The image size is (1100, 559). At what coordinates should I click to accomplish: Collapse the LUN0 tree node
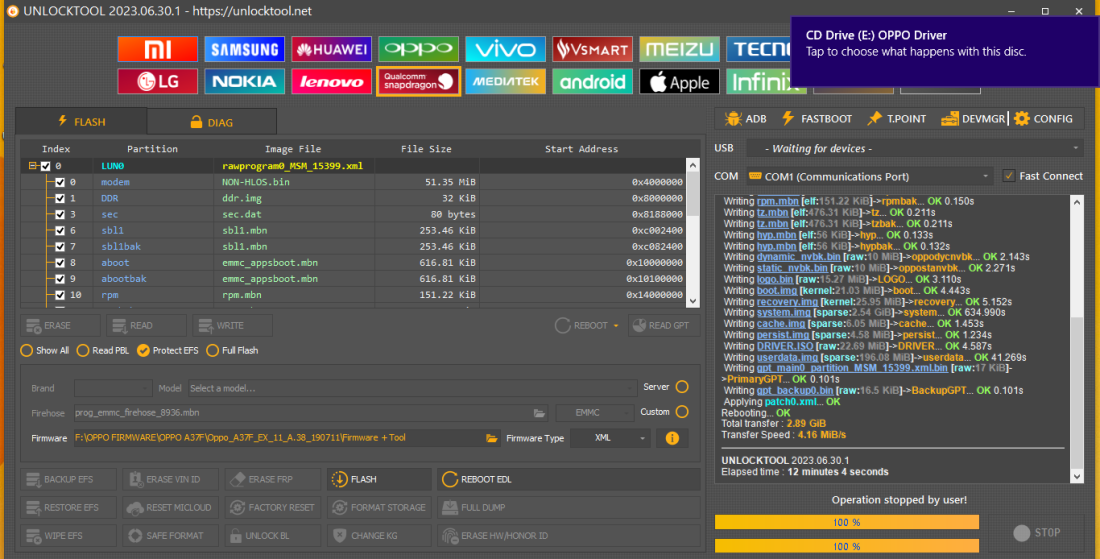(x=32, y=166)
